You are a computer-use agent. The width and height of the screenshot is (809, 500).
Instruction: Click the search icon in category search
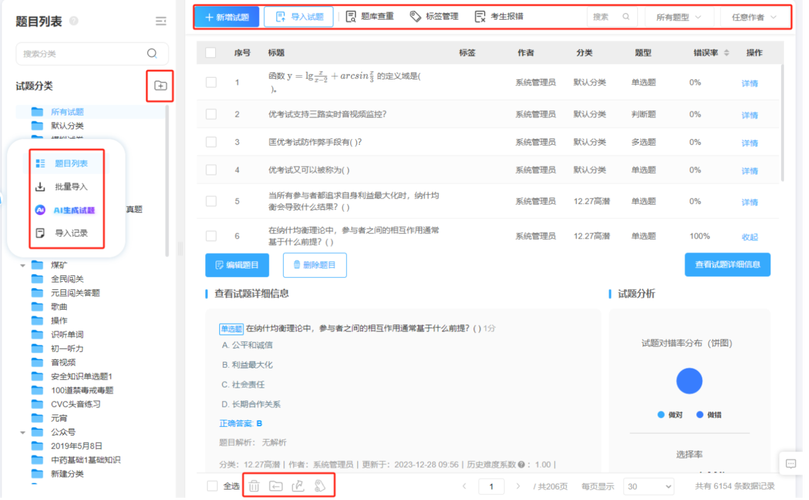152,54
